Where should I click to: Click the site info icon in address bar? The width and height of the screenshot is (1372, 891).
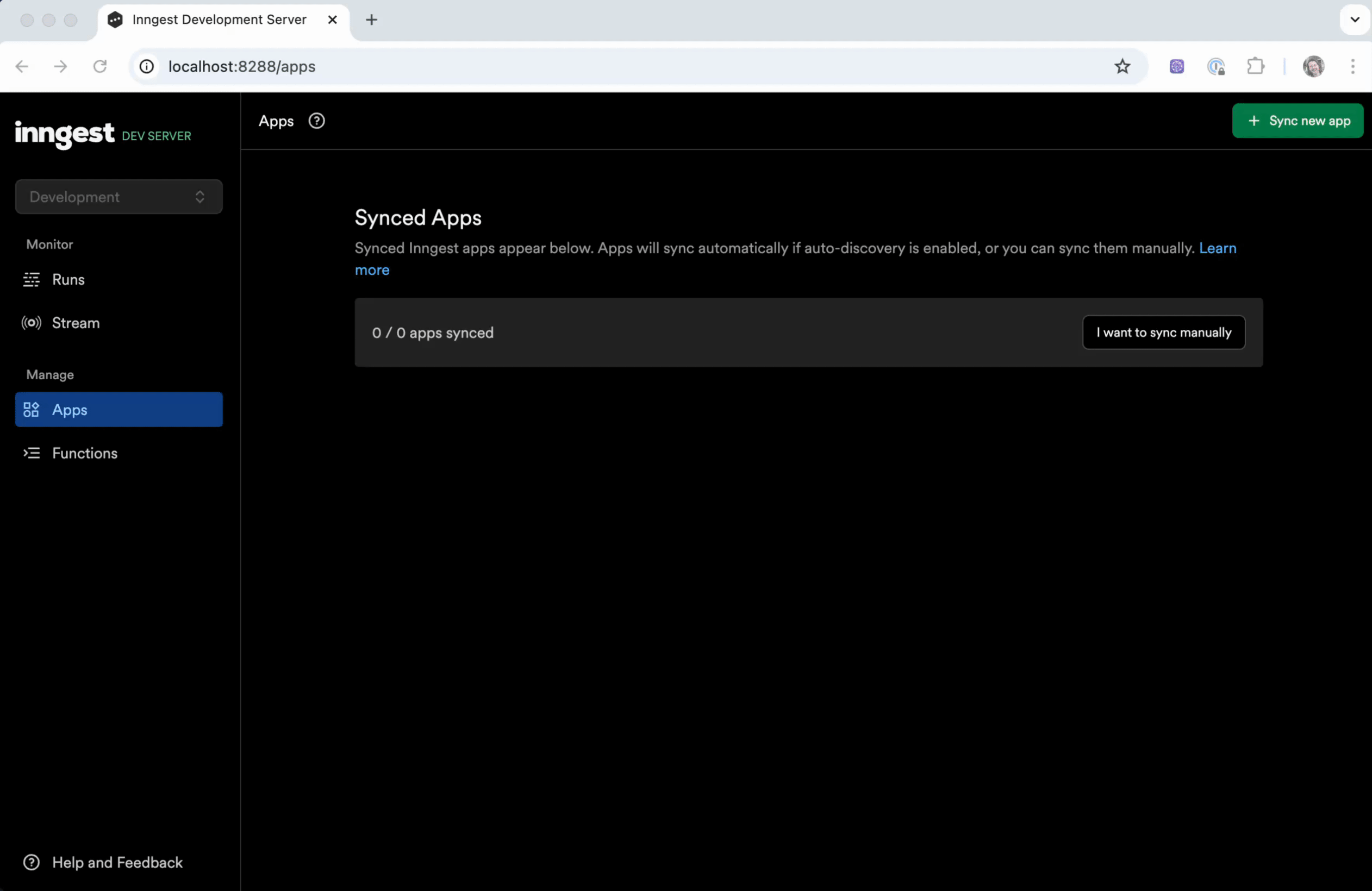(146, 66)
